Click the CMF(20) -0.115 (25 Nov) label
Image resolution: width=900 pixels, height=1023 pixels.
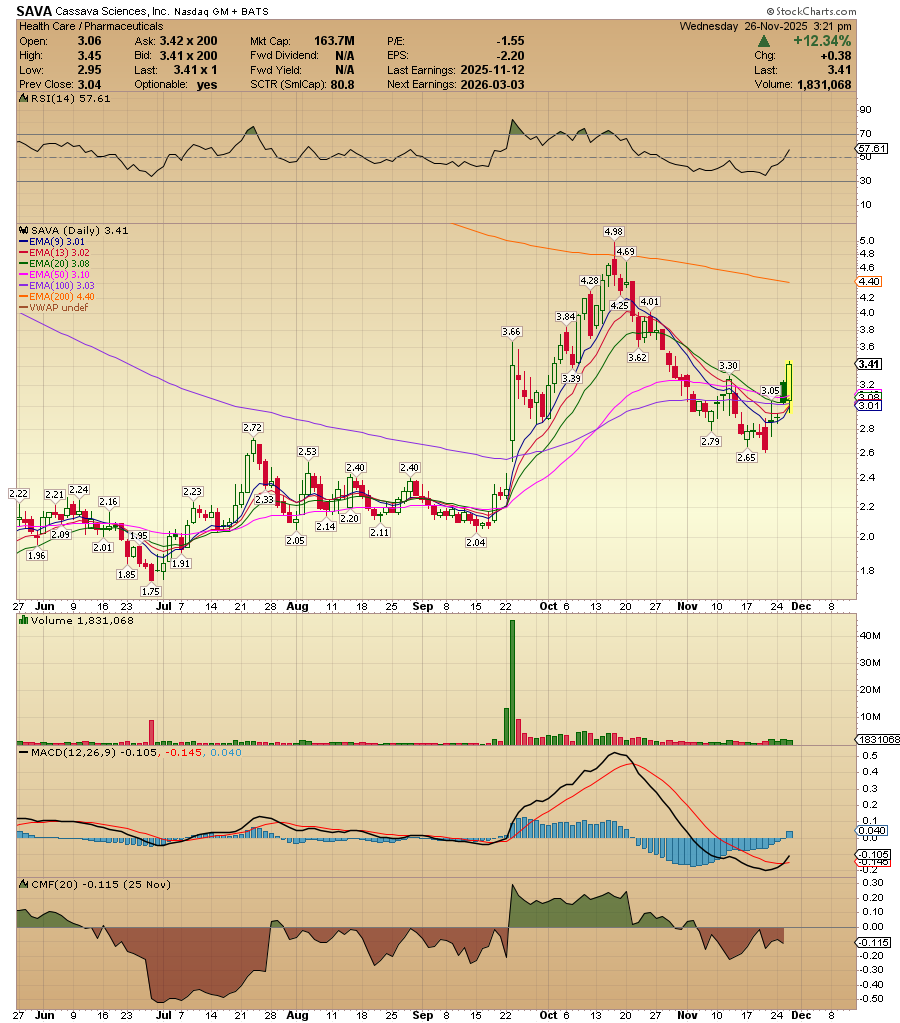pyautogui.click(x=101, y=885)
